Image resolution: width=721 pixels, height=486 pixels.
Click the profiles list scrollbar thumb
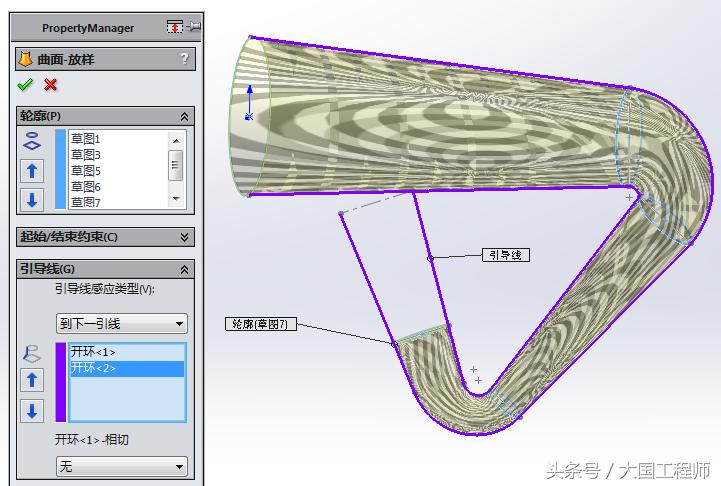(x=176, y=165)
